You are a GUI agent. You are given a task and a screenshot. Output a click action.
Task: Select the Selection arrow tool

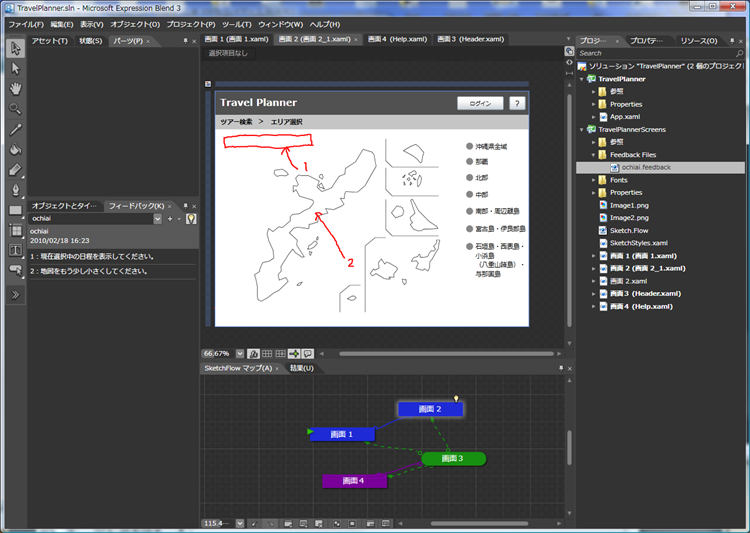click(15, 48)
